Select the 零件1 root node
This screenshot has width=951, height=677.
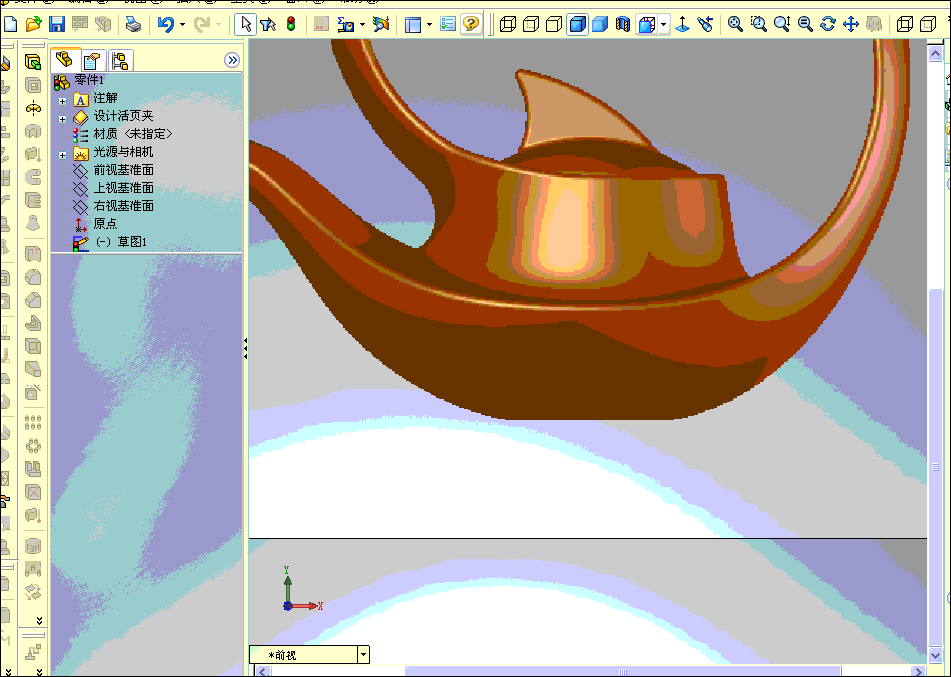click(79, 81)
